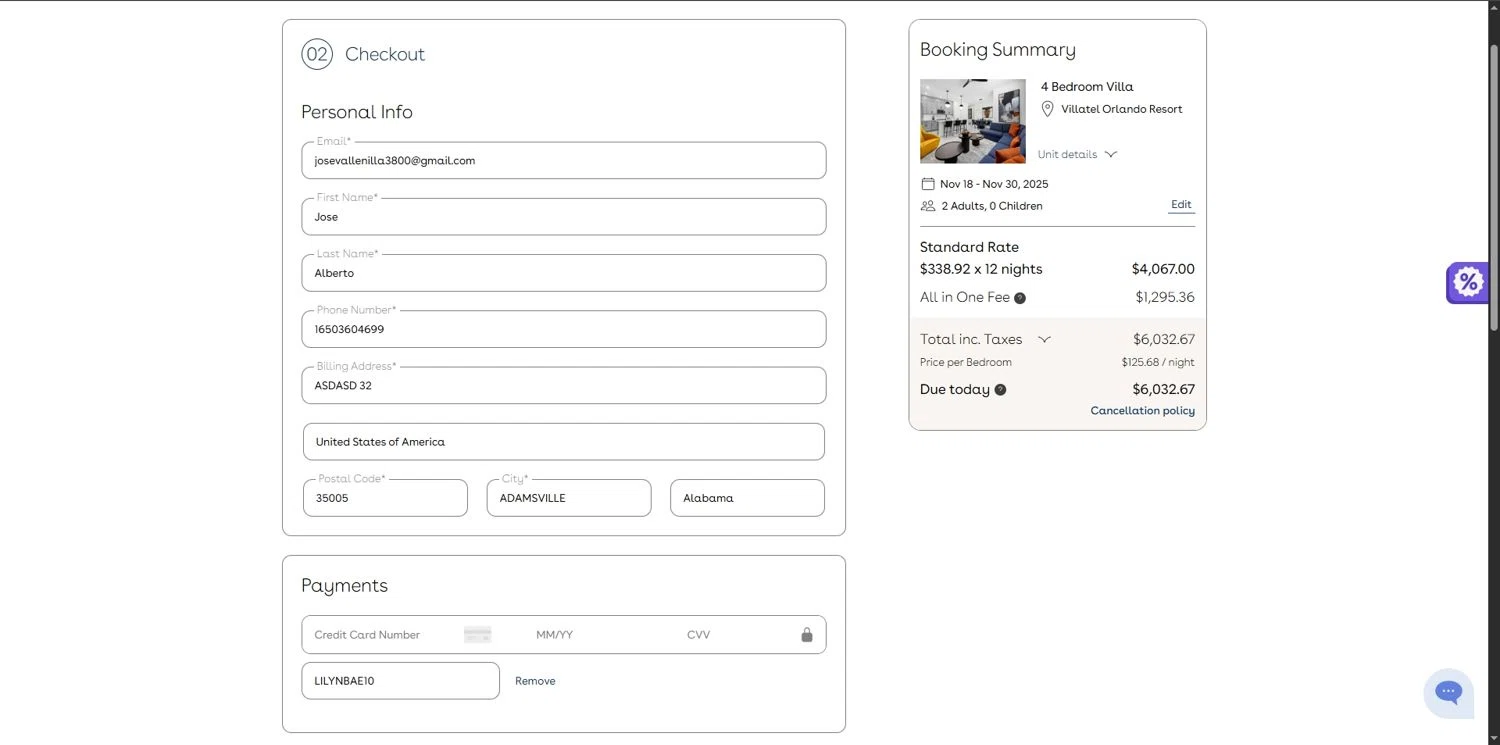Remove the LILYNBAE10 promo code

535,681
